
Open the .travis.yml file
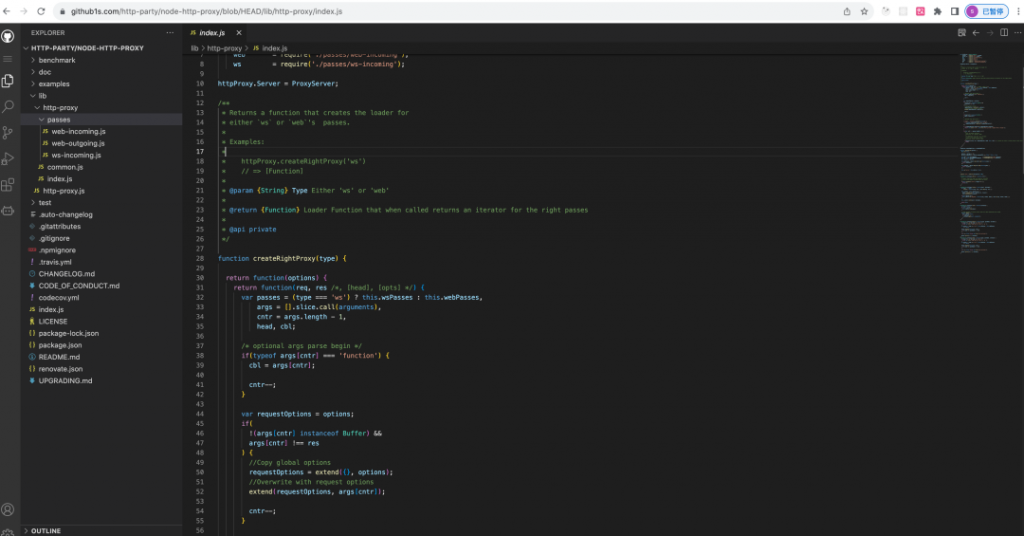point(102,262)
